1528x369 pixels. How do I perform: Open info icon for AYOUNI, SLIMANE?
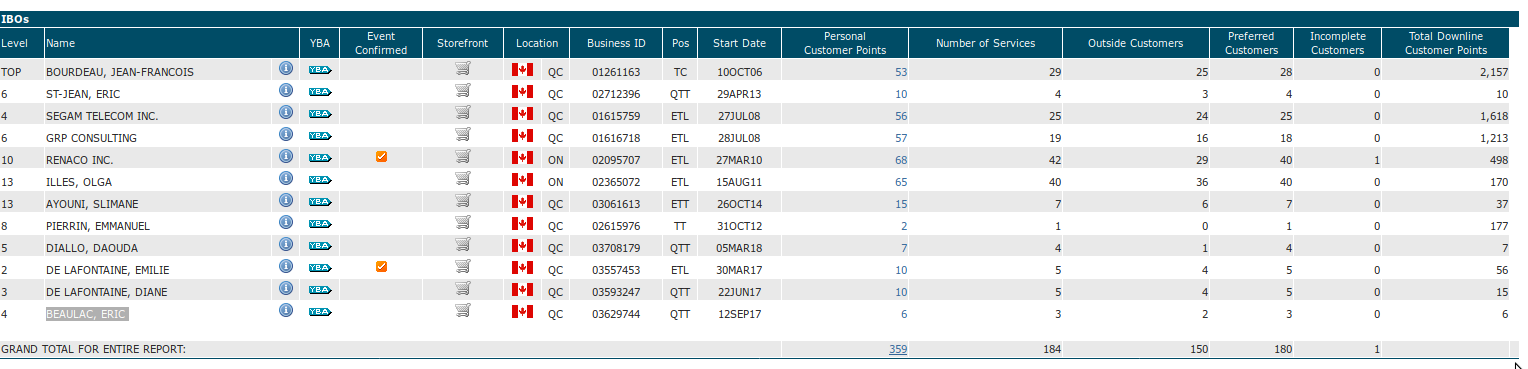coord(285,201)
